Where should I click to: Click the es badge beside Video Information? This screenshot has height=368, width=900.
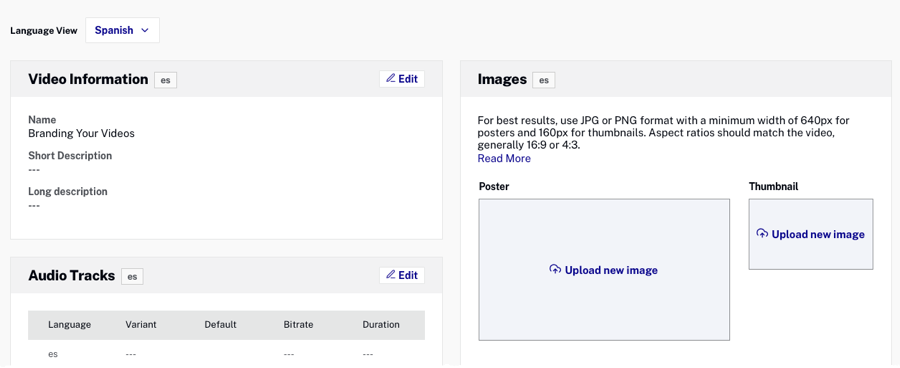(165, 80)
